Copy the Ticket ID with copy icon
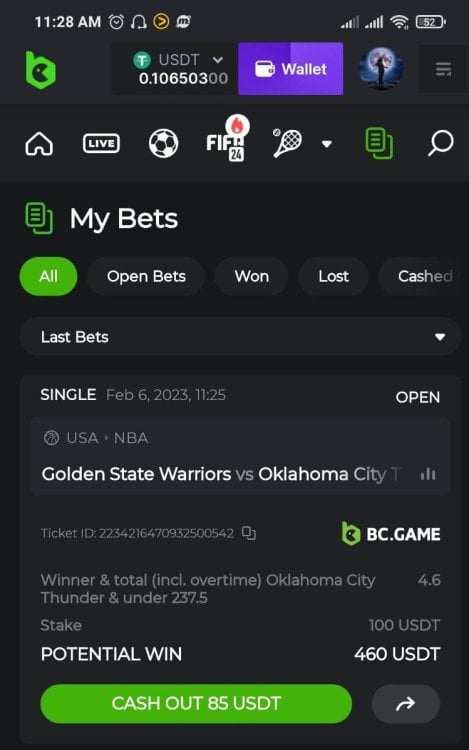The image size is (469, 750). click(249, 533)
